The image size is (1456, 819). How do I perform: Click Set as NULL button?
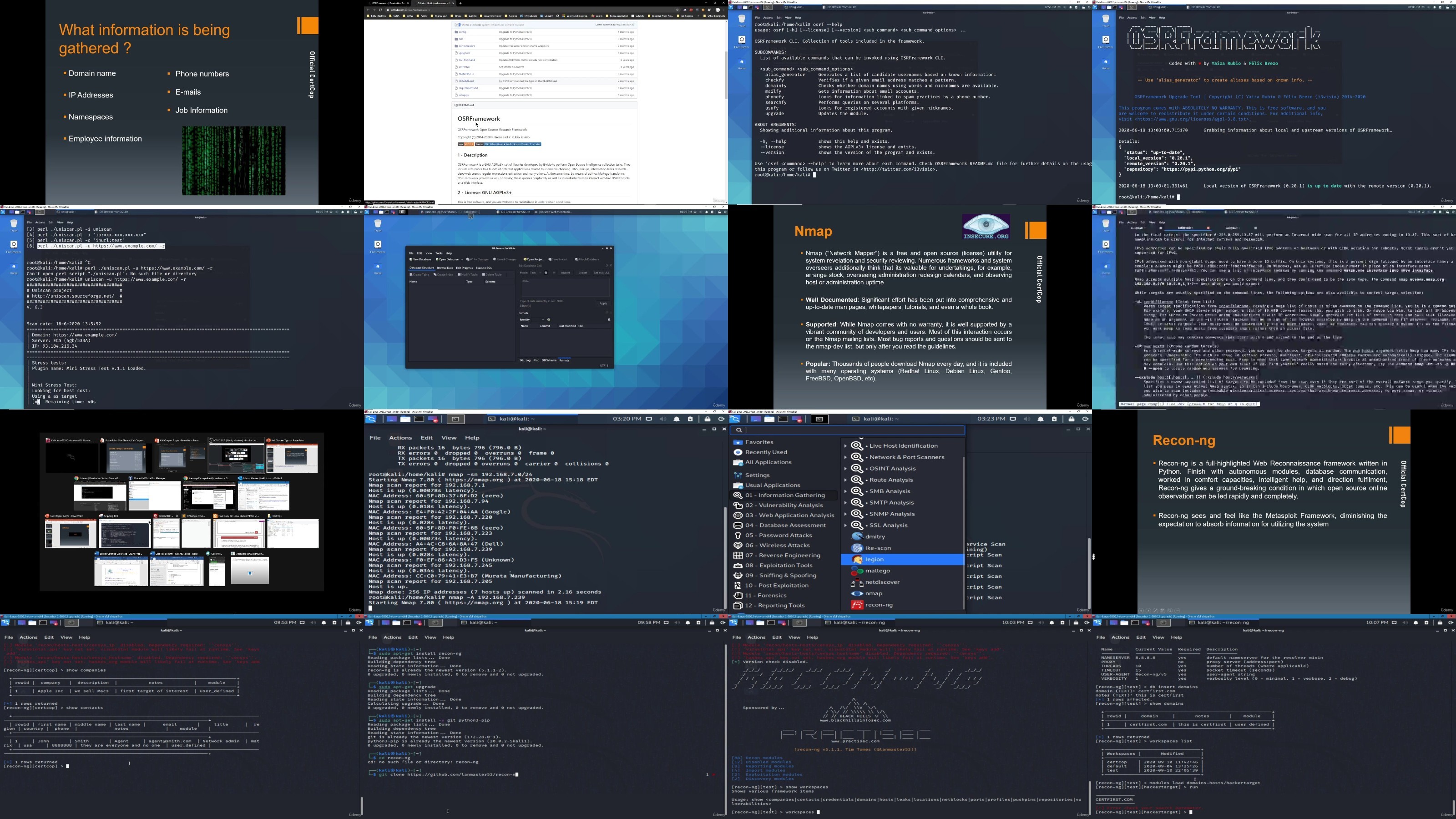(602, 273)
